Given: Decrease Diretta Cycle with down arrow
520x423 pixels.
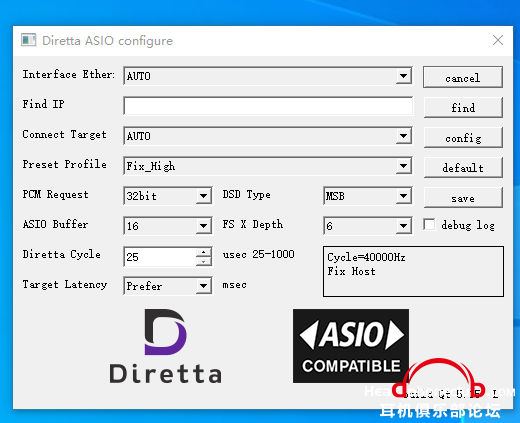Looking at the screenshot, I should 203,261.
